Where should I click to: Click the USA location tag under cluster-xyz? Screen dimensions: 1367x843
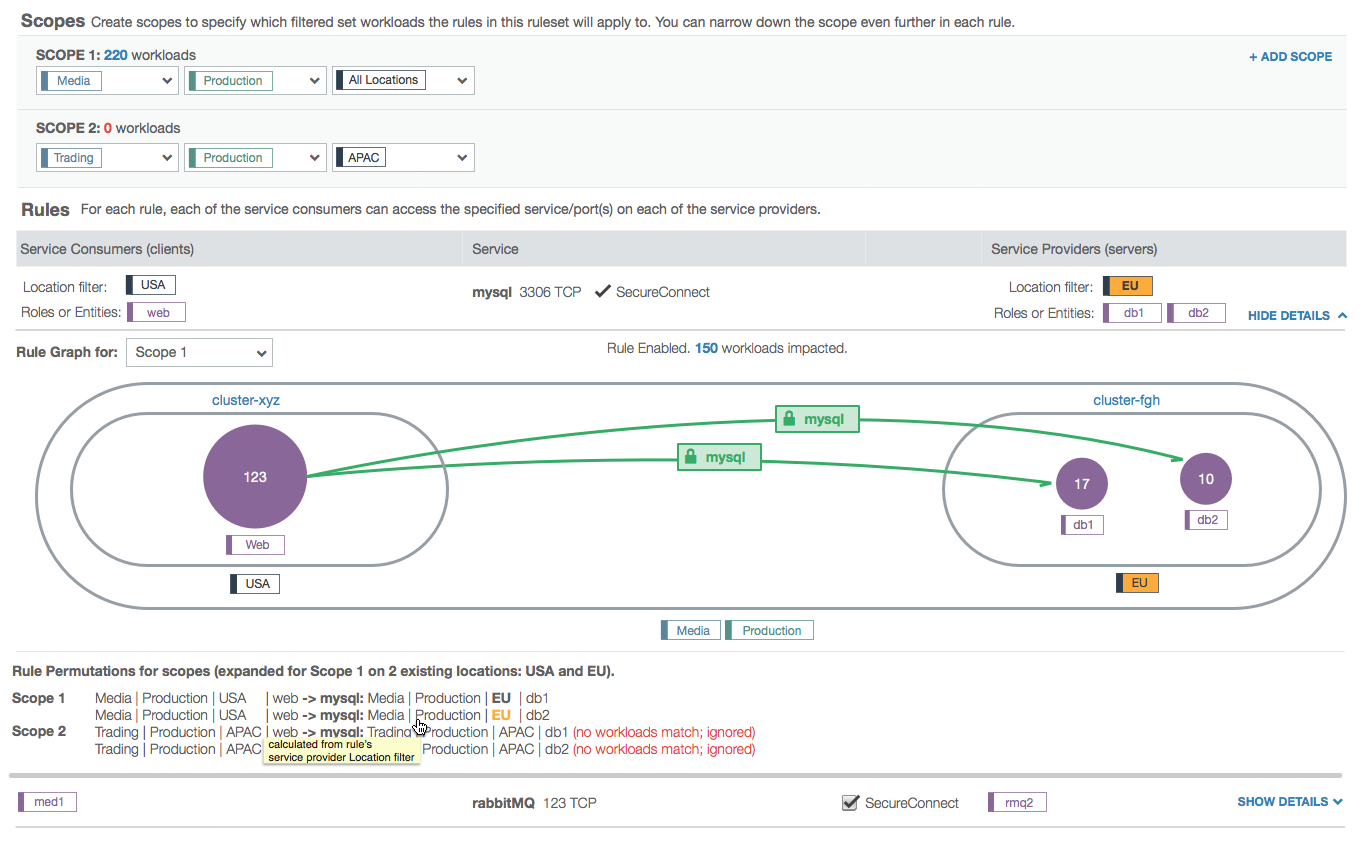(x=256, y=583)
